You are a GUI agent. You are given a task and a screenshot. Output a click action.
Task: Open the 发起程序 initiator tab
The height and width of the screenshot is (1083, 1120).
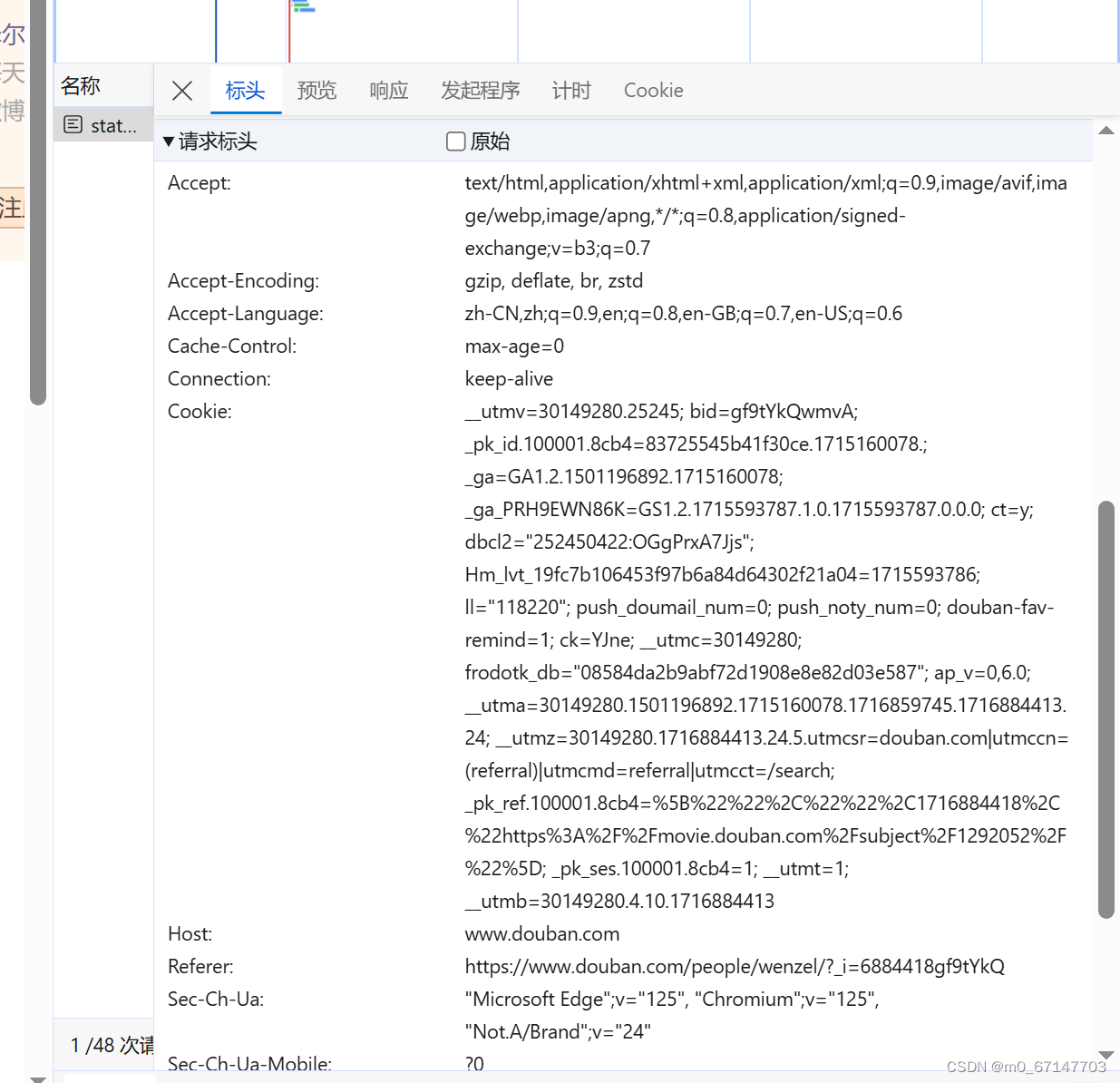tap(481, 91)
